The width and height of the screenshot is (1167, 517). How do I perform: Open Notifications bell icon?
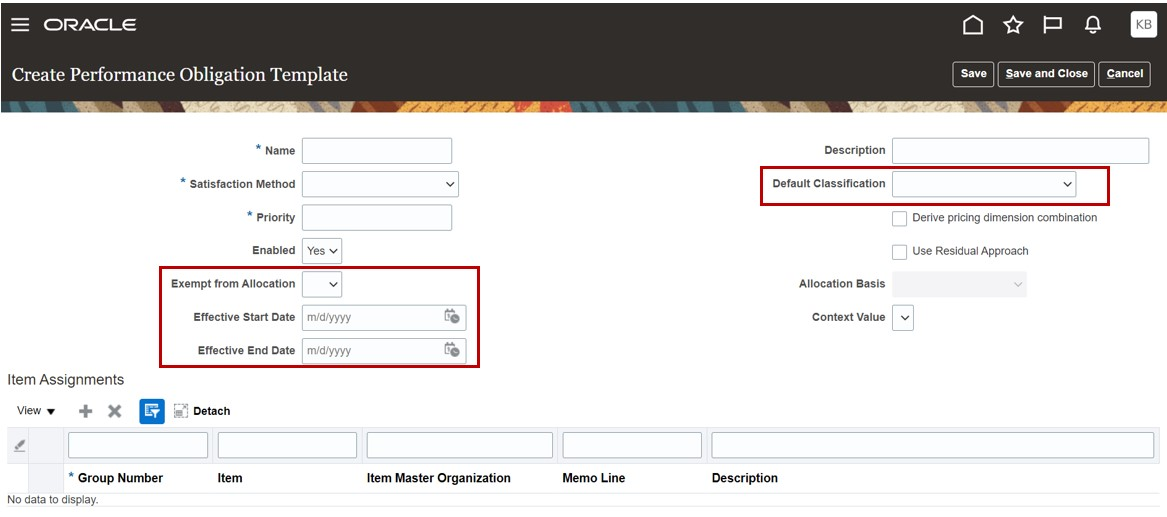[1093, 25]
